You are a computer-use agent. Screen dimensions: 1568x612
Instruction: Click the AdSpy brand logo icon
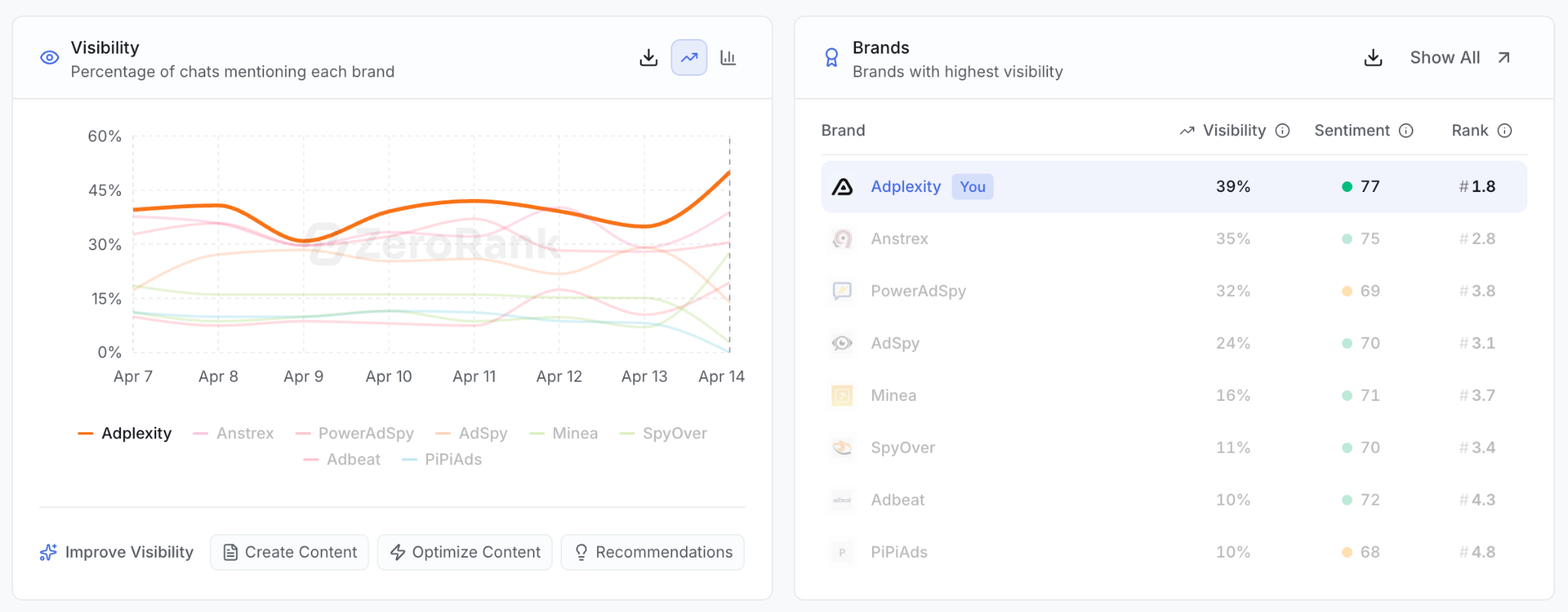click(x=842, y=343)
